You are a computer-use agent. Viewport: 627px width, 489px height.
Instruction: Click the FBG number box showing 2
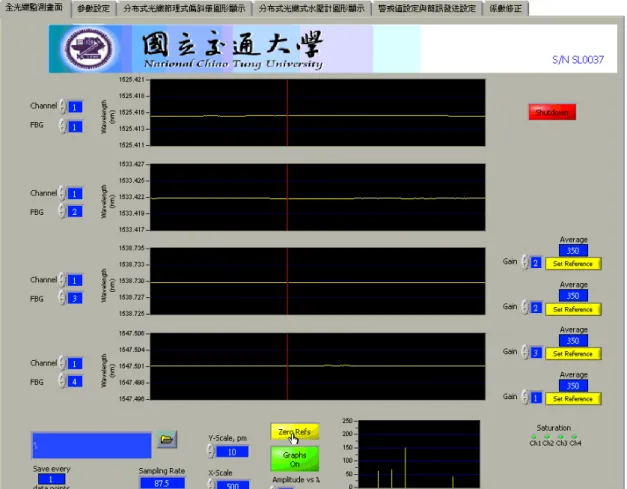(75, 212)
